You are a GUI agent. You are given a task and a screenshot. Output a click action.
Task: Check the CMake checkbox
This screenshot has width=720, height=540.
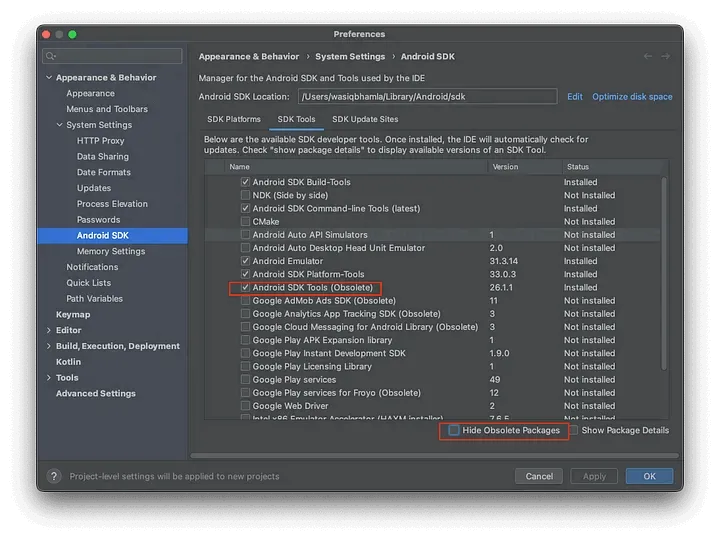(x=245, y=221)
